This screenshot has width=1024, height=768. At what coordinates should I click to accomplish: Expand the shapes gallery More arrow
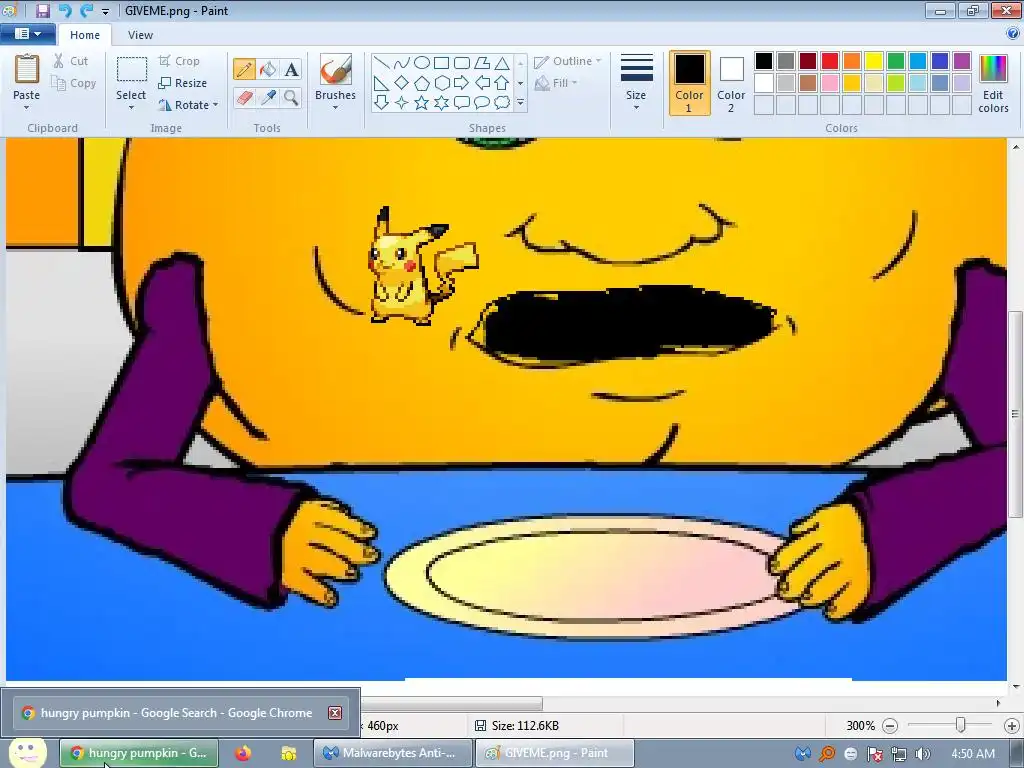click(520, 103)
